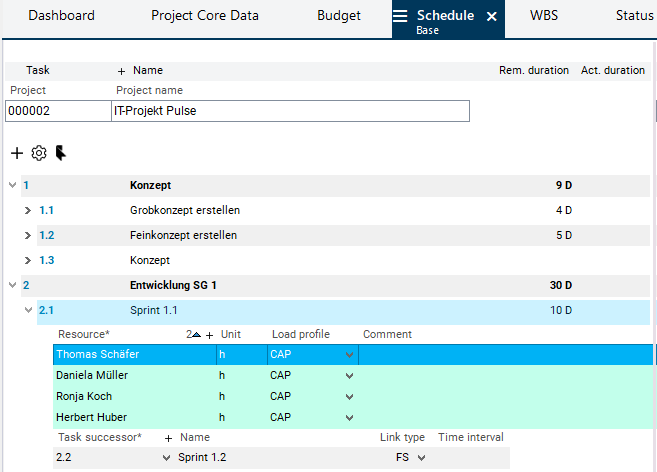Open load profile dropdown for Daniela Müller

[349, 376]
